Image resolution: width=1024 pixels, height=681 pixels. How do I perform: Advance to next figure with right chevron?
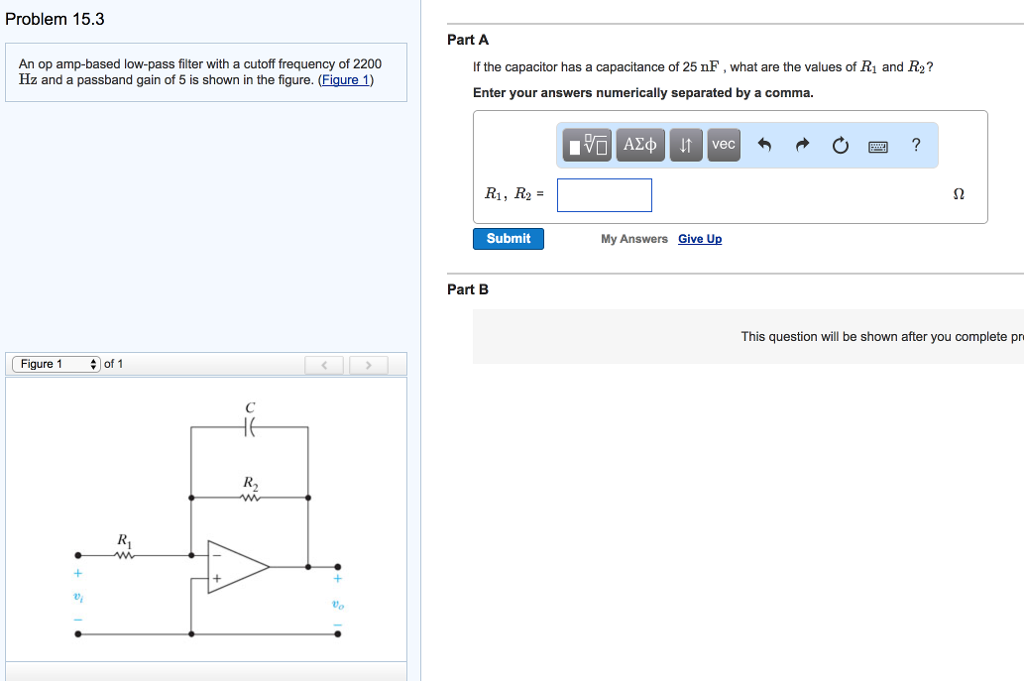368,365
